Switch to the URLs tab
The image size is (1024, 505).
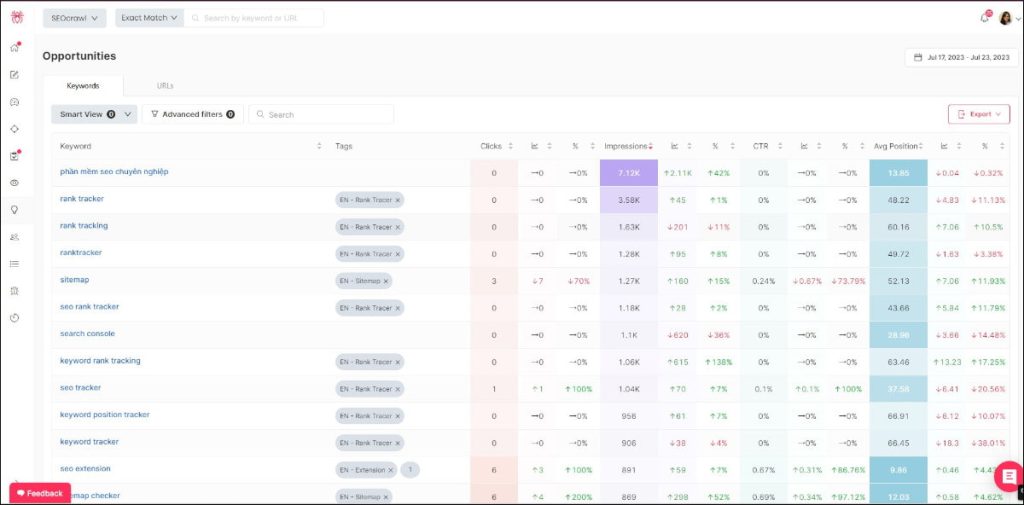click(165, 86)
